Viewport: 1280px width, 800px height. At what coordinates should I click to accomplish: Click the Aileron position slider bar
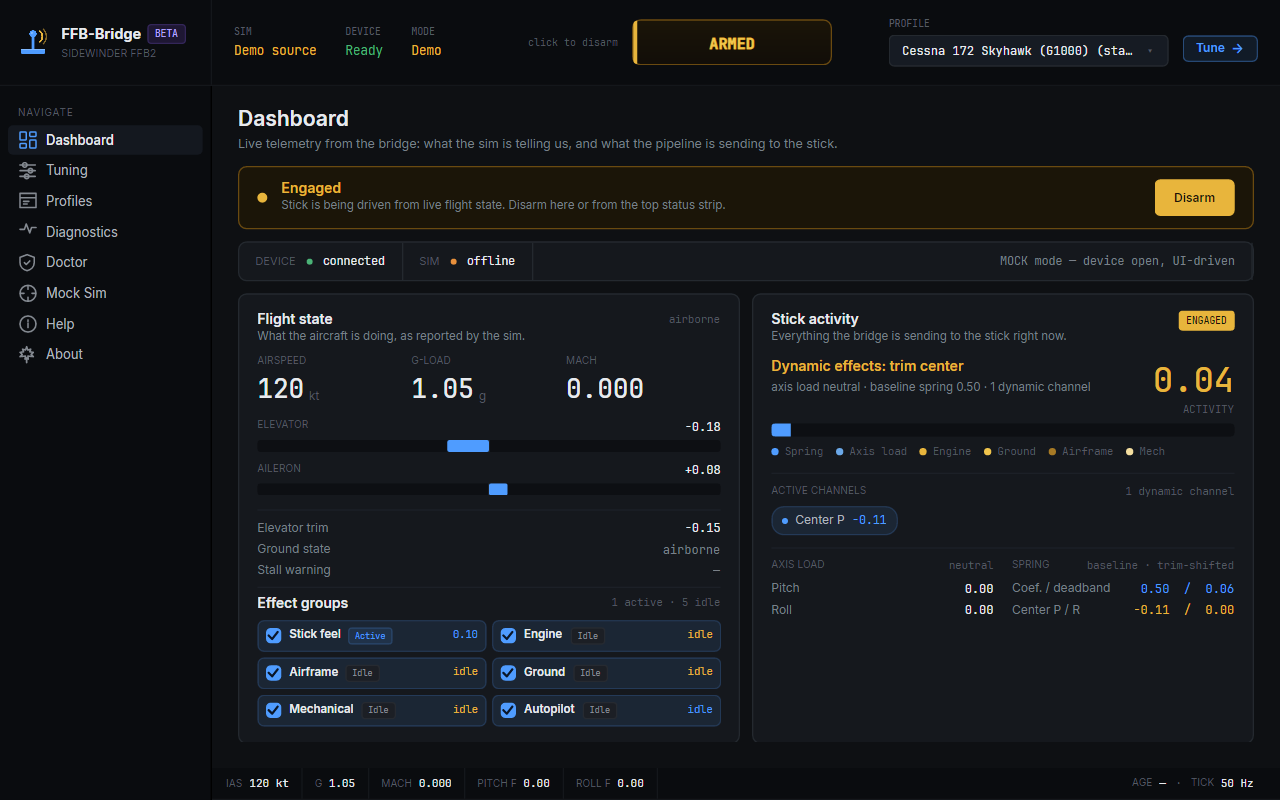click(x=489, y=489)
